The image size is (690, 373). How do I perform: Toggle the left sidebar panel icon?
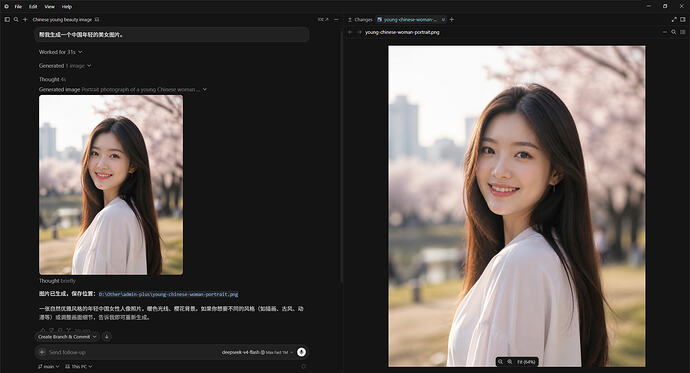pos(7,19)
